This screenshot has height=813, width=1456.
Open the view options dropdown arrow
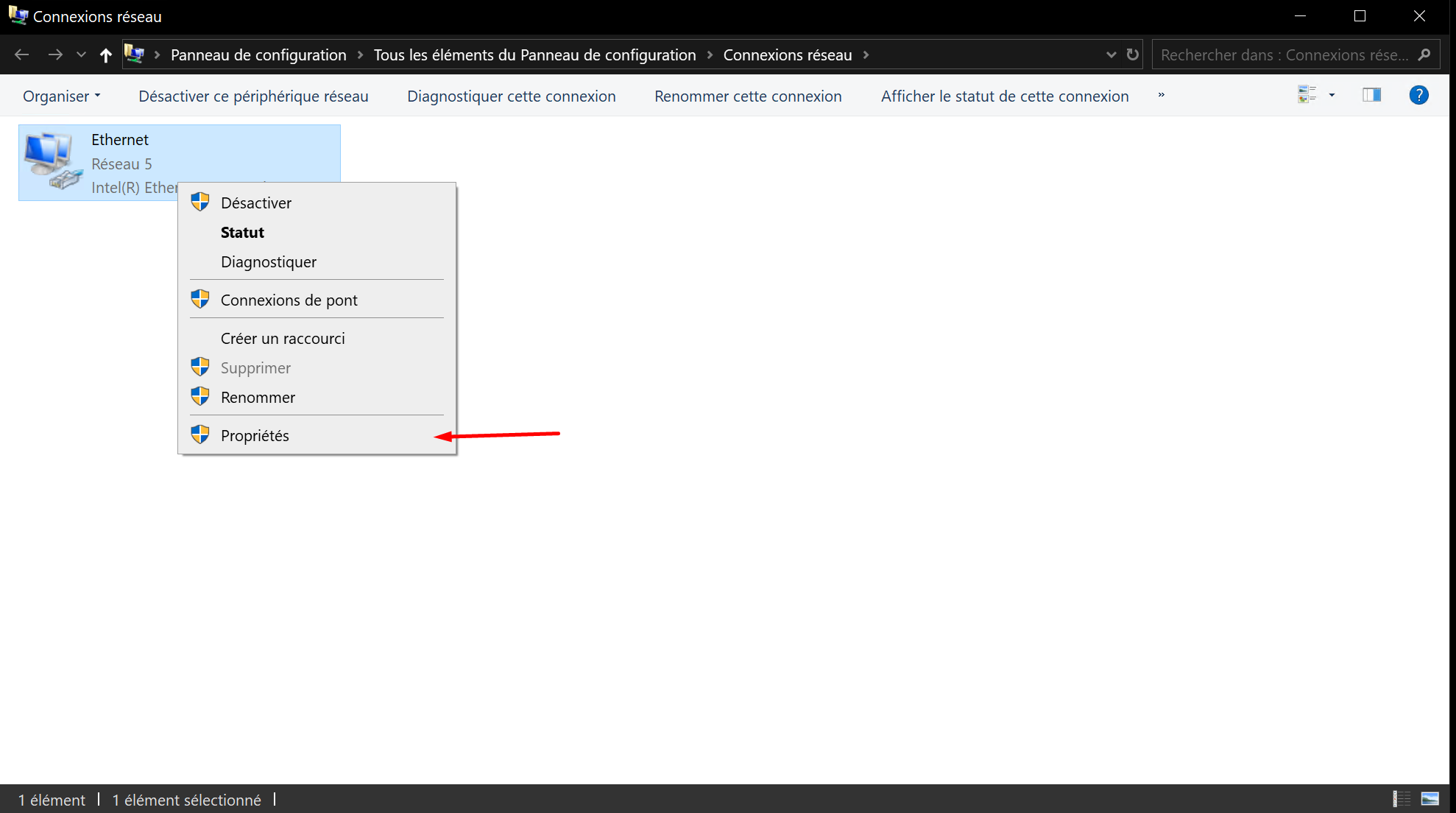(x=1332, y=95)
